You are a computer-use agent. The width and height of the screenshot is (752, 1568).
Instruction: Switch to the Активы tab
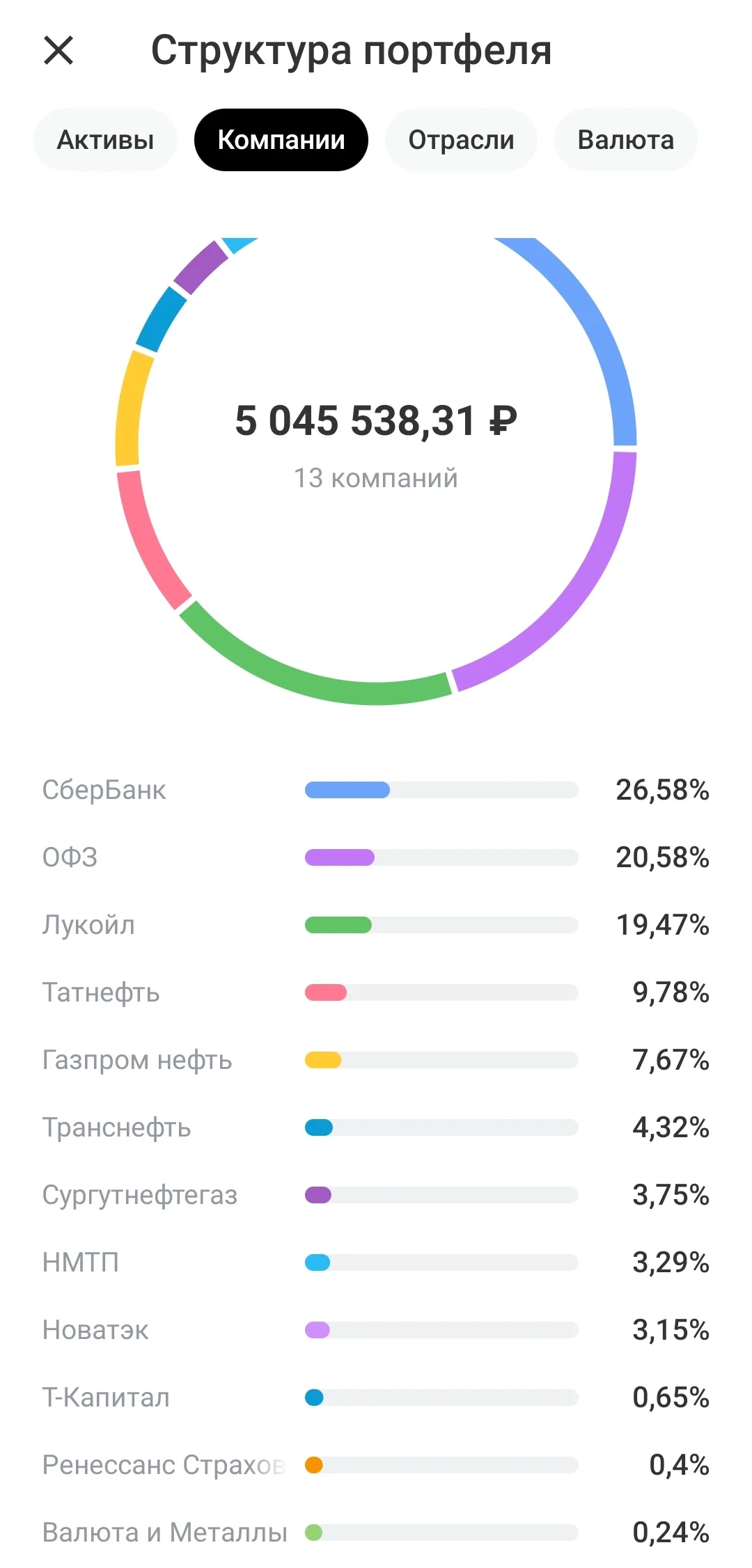coord(105,140)
